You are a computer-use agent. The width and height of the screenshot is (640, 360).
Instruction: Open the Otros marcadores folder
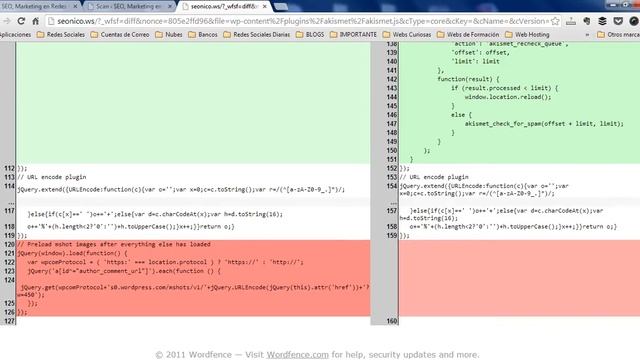point(618,35)
